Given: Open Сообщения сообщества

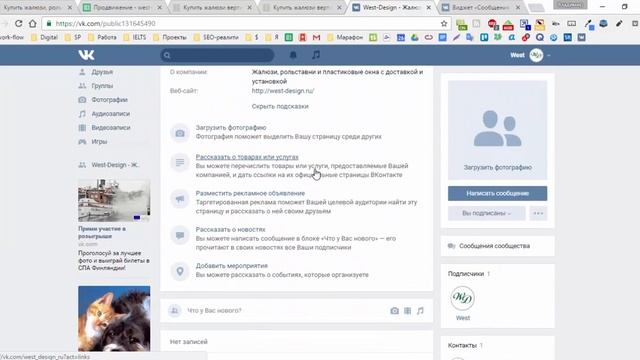Looking at the screenshot, I should 494,246.
